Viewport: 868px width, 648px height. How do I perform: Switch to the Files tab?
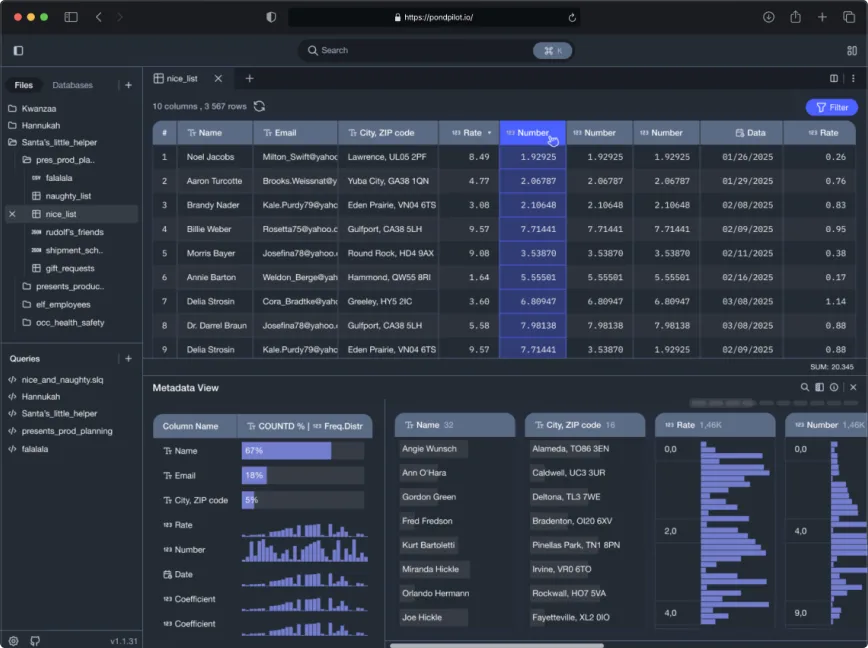pyautogui.click(x=24, y=85)
